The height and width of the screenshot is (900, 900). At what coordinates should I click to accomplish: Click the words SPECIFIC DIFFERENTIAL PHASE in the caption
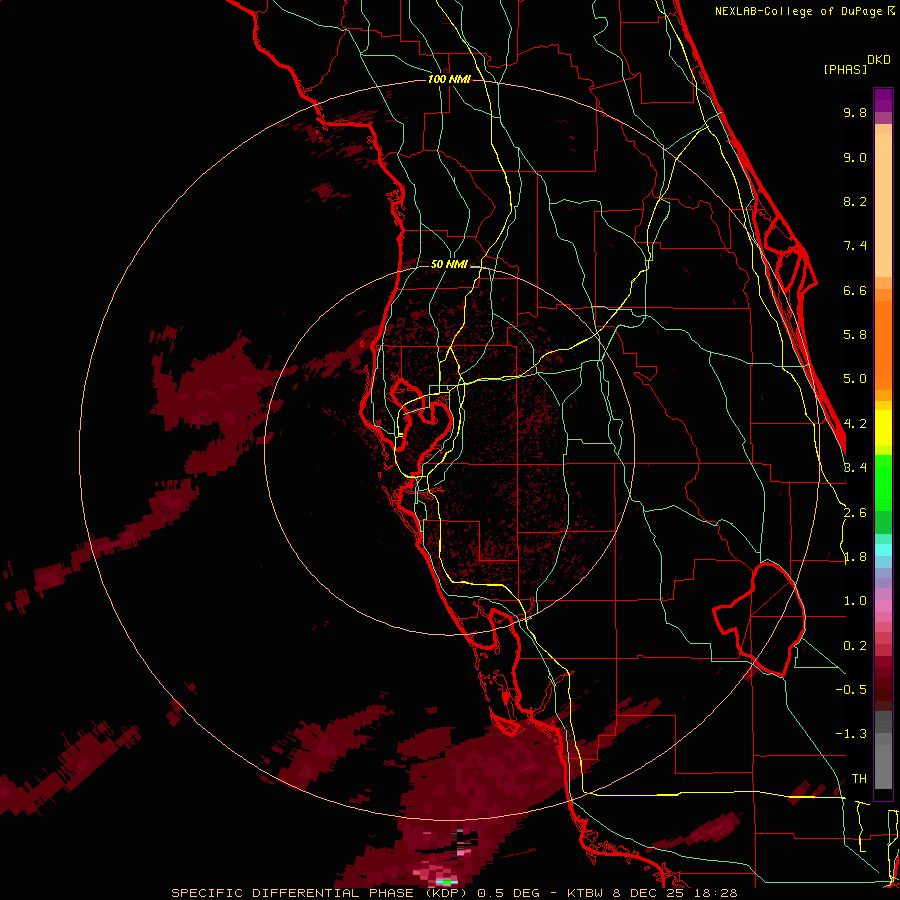point(292,893)
